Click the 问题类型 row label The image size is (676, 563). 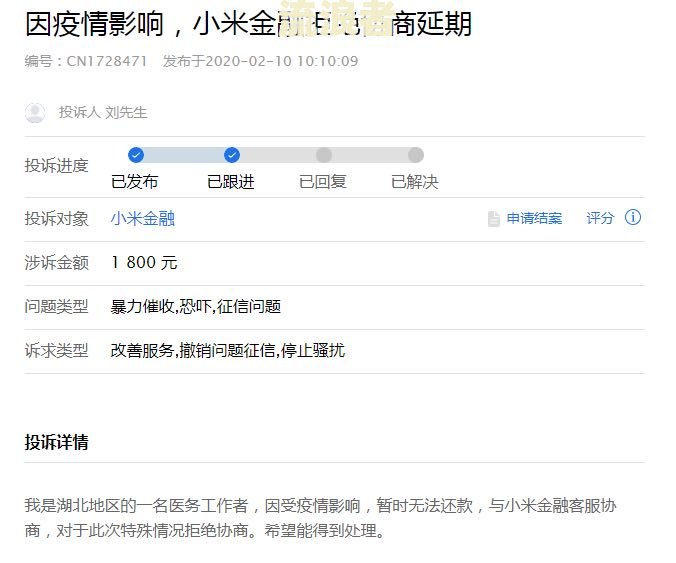click(56, 307)
